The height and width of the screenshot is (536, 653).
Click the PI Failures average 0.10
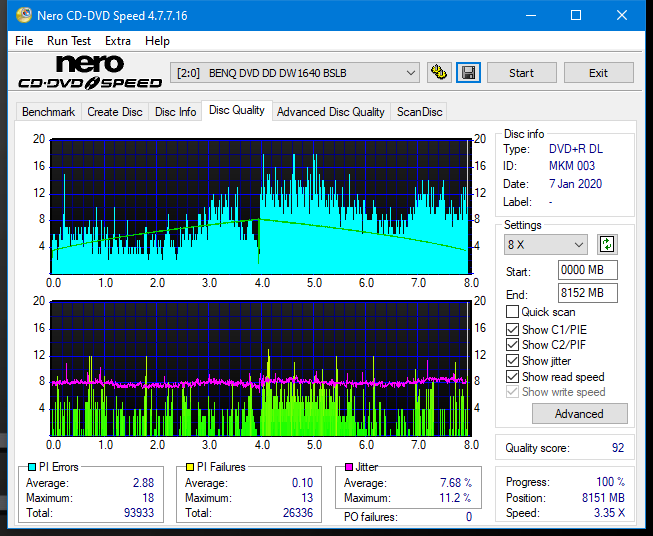point(302,483)
